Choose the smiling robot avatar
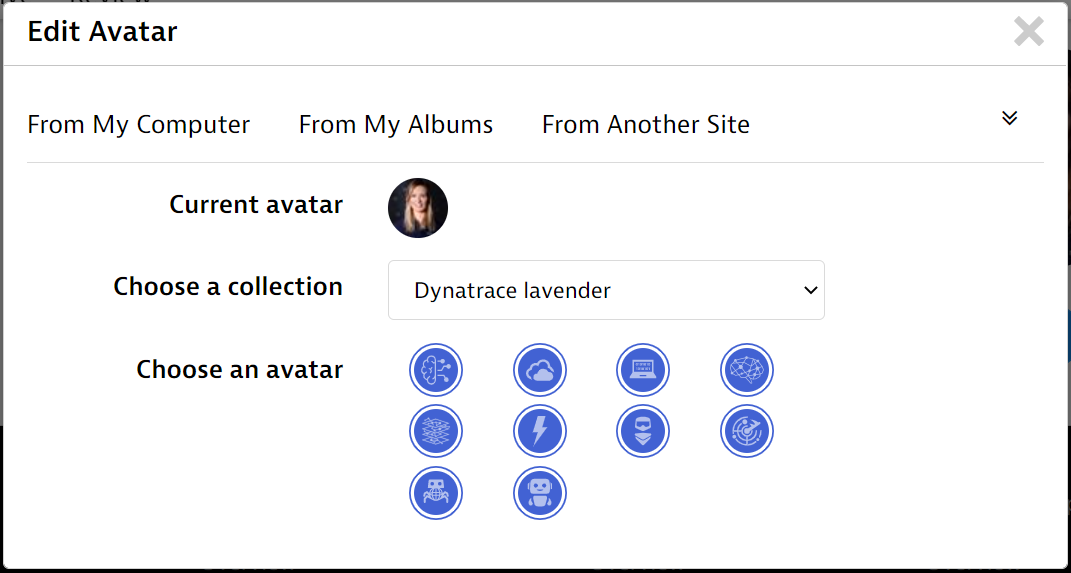This screenshot has width=1071, height=573. [x=540, y=493]
